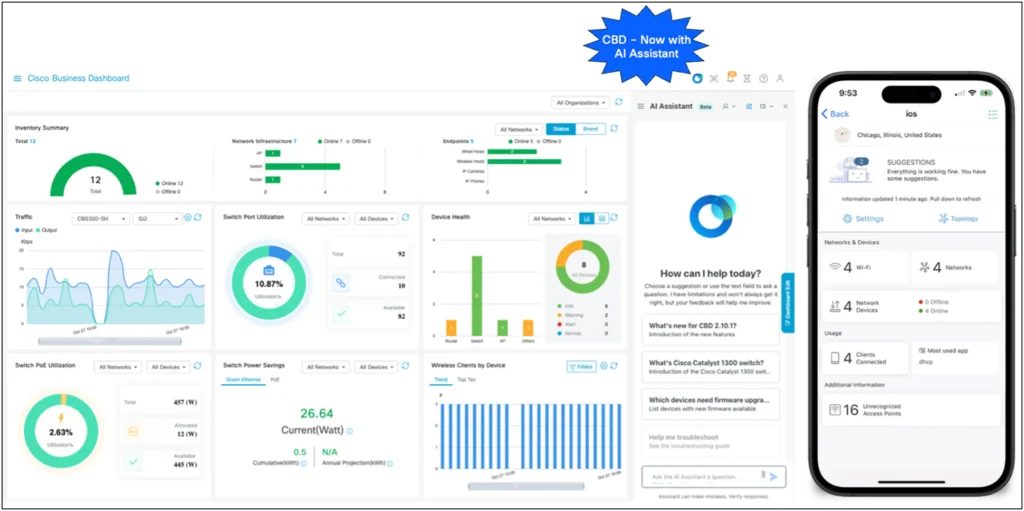Open All Networks dropdown in Switch Power Savings
The image size is (1024, 511).
click(x=325, y=367)
